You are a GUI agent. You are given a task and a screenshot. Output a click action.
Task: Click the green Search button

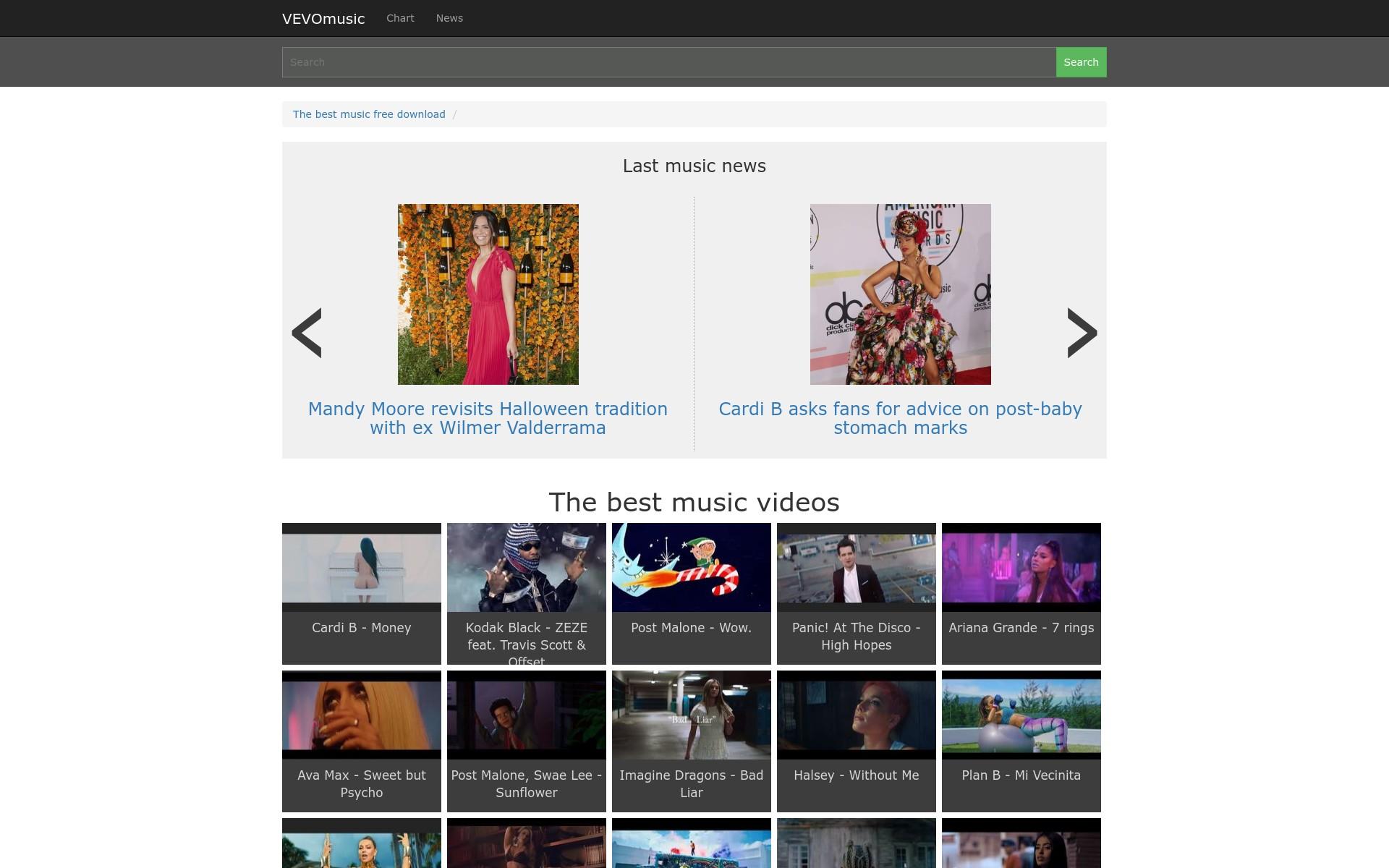pyautogui.click(x=1081, y=62)
